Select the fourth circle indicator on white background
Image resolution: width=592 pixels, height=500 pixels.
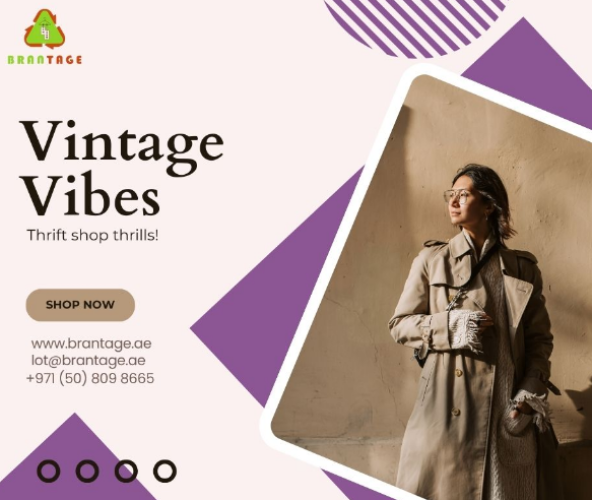coord(165,471)
